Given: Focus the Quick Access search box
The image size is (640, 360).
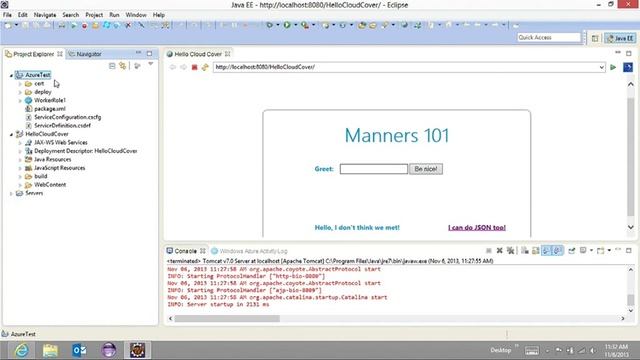Looking at the screenshot, I should 549,38.
